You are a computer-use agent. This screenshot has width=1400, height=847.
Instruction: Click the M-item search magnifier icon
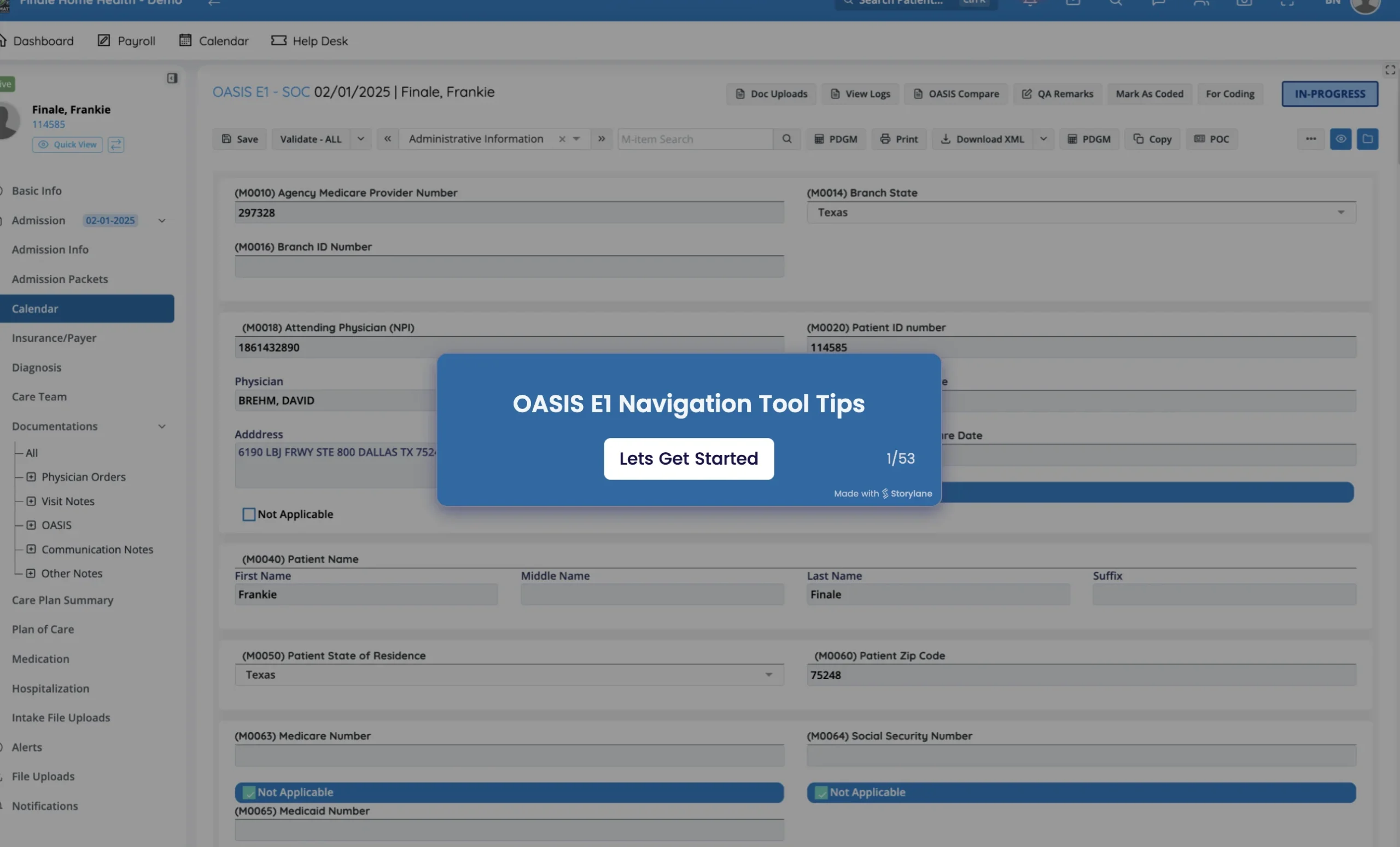(x=787, y=138)
